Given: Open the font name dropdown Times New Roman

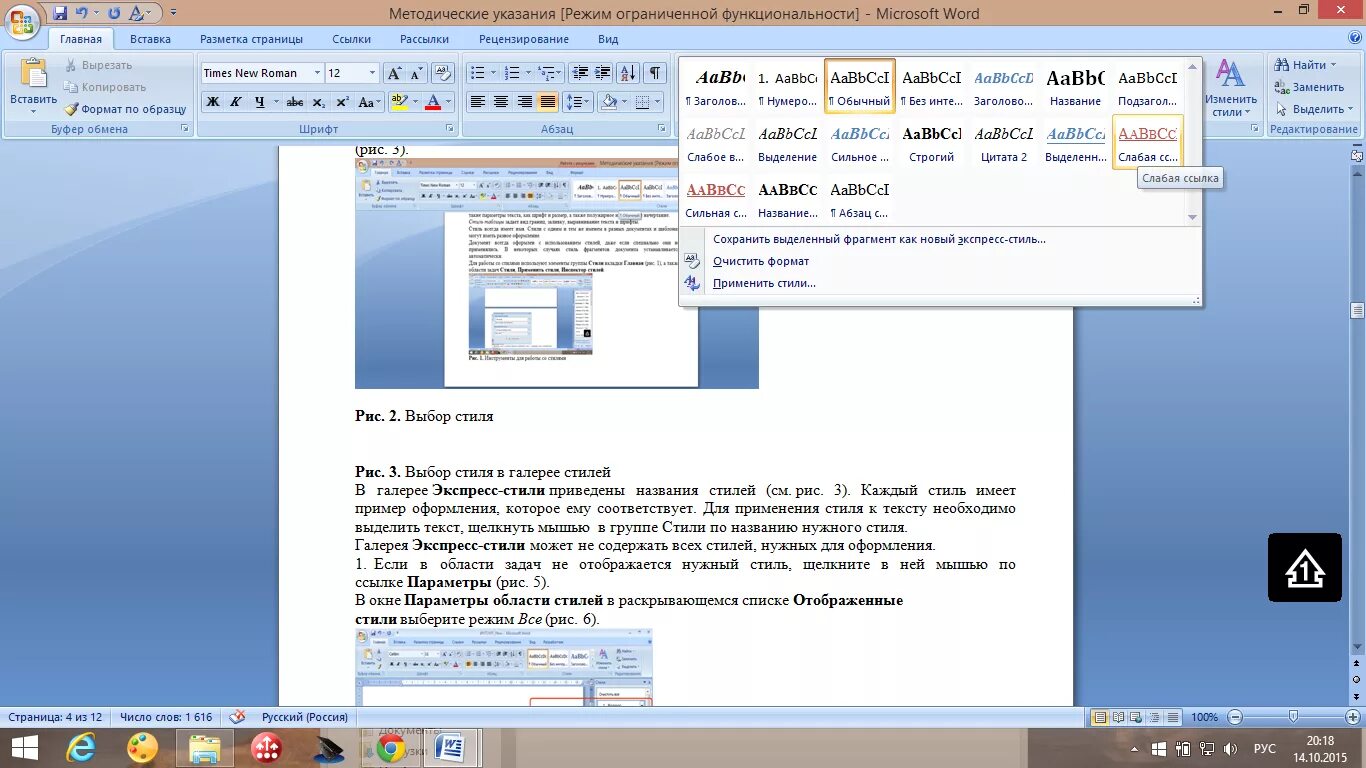Looking at the screenshot, I should [x=317, y=73].
